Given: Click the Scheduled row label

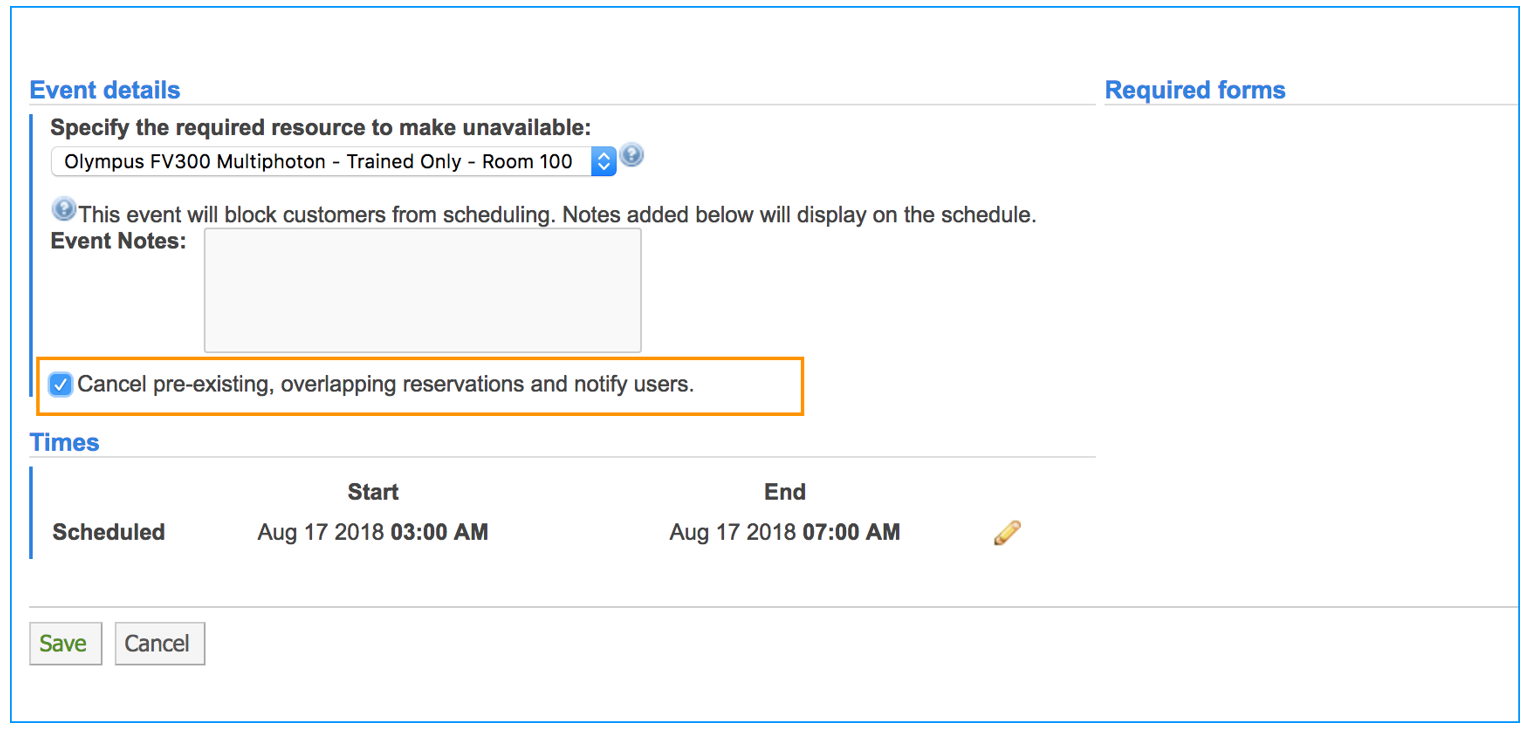Looking at the screenshot, I should [108, 532].
